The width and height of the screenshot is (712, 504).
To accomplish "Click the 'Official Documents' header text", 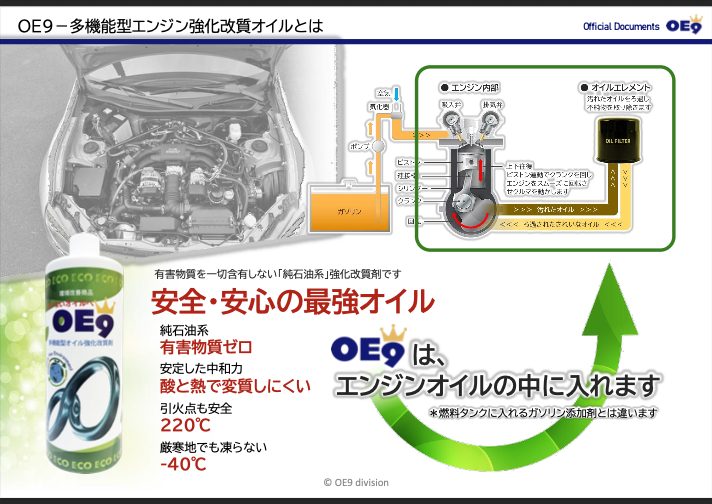I will 621,26.
